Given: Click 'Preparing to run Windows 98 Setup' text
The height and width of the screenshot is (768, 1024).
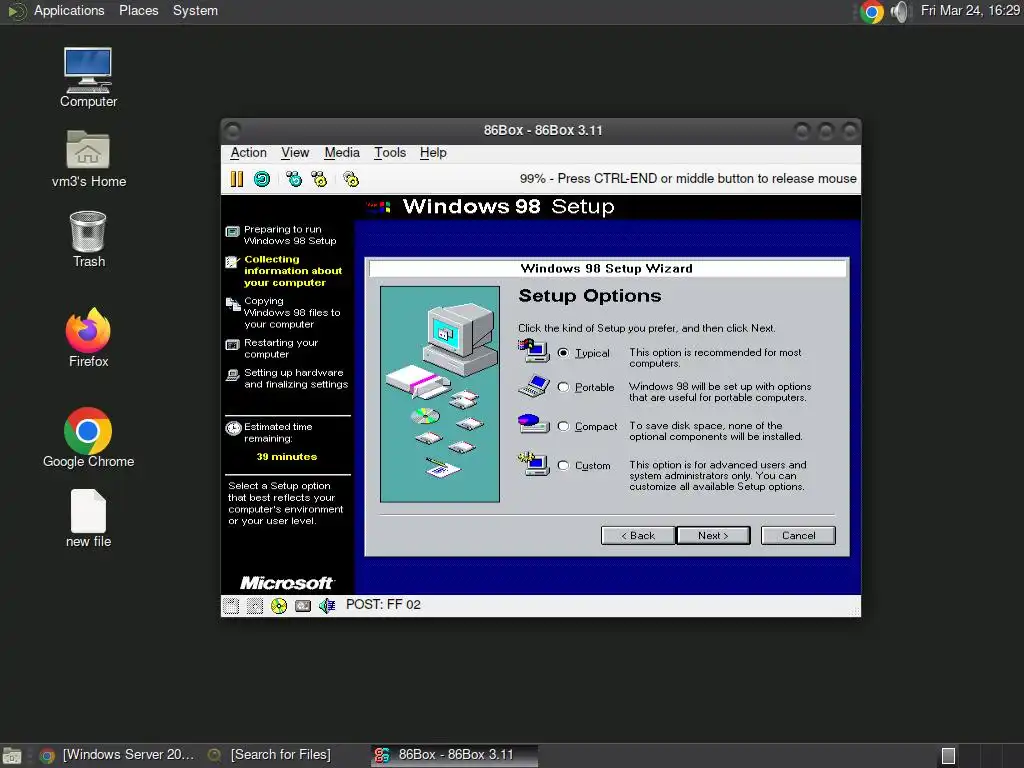Looking at the screenshot, I should click(290, 235).
